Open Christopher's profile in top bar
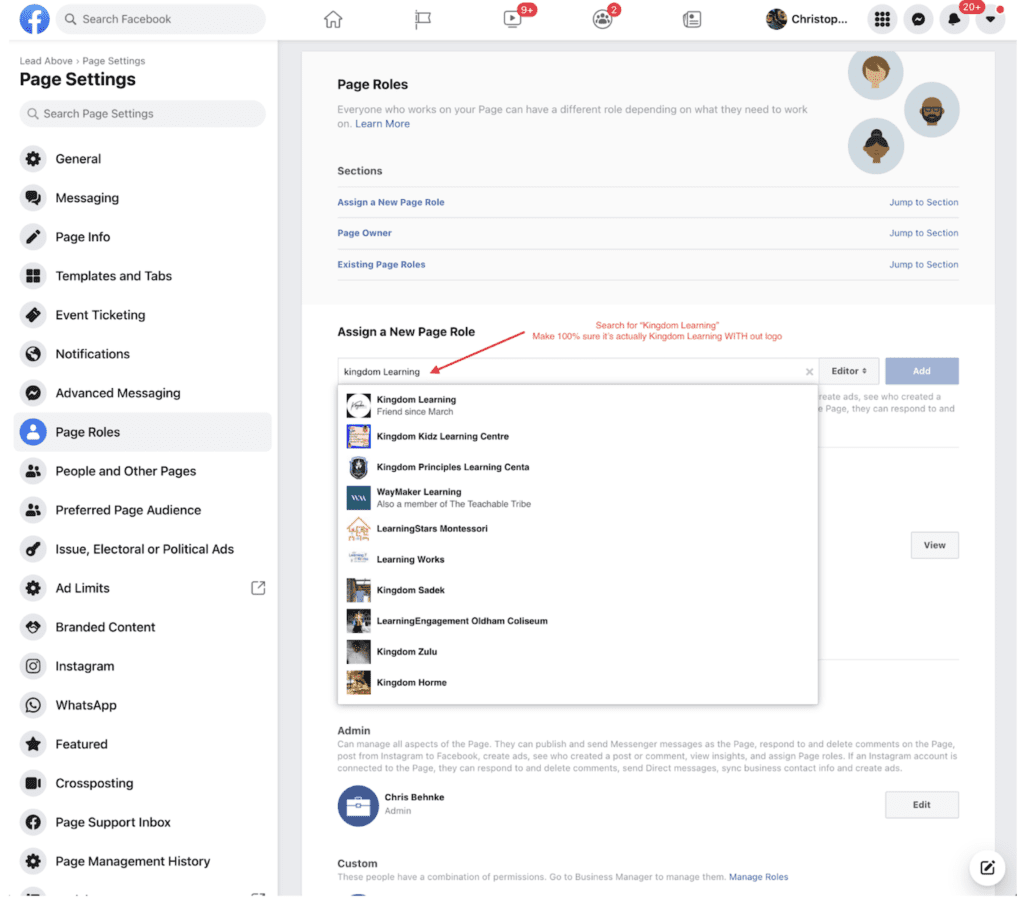 (x=807, y=20)
